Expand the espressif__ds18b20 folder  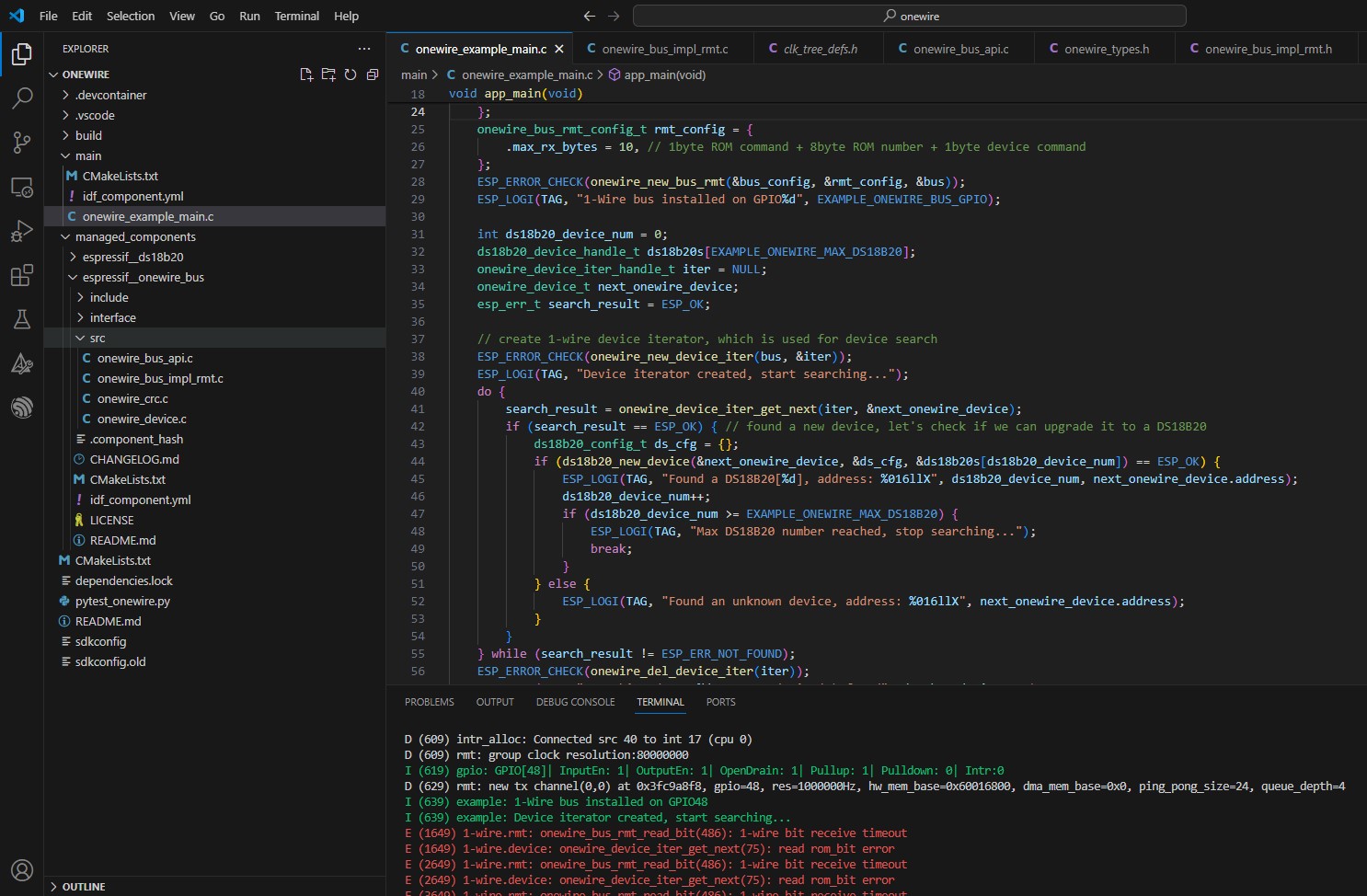(215, 257)
